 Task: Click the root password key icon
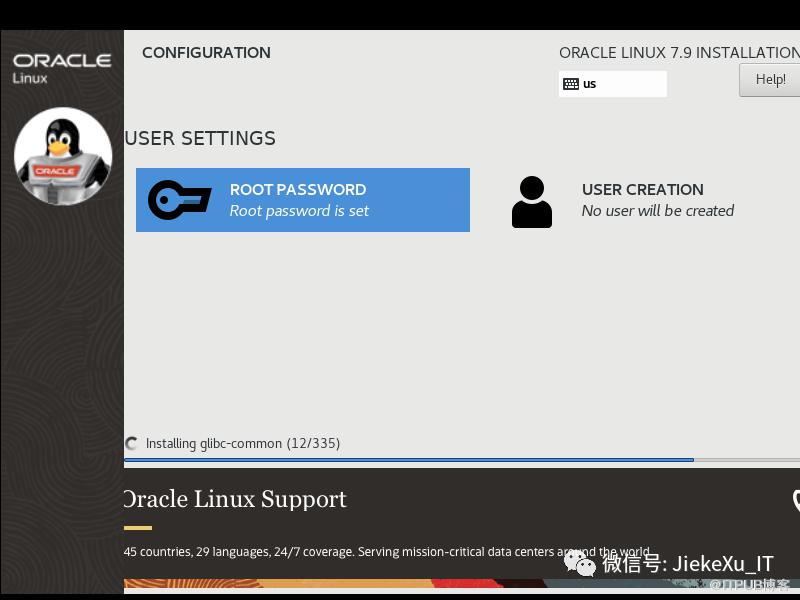pyautogui.click(x=180, y=200)
